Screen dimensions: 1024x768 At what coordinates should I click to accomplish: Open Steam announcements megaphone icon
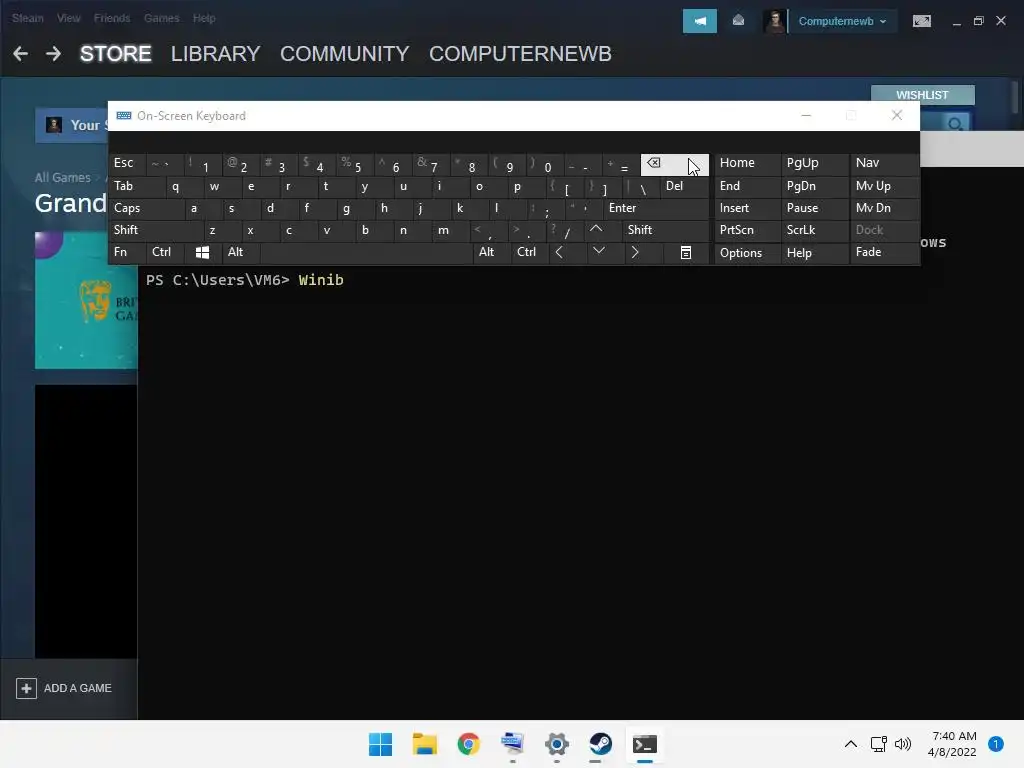699,21
